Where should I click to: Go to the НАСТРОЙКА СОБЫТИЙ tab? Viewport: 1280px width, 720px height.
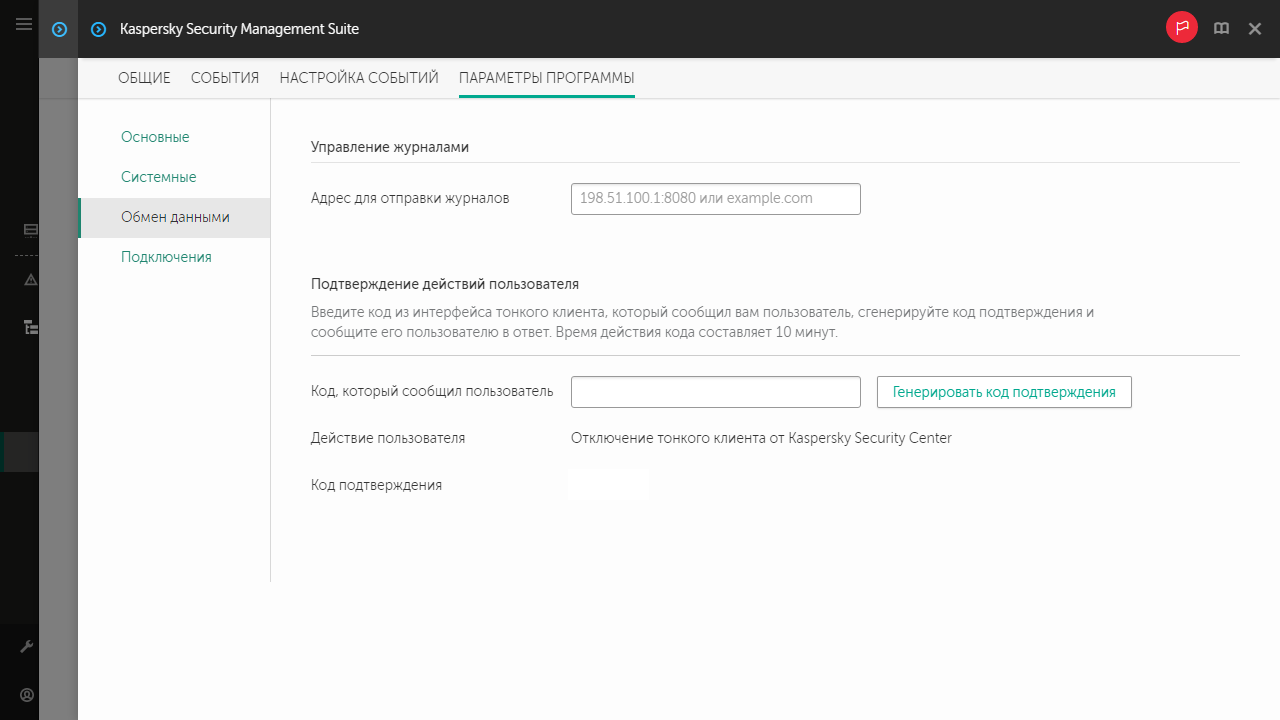pos(359,78)
